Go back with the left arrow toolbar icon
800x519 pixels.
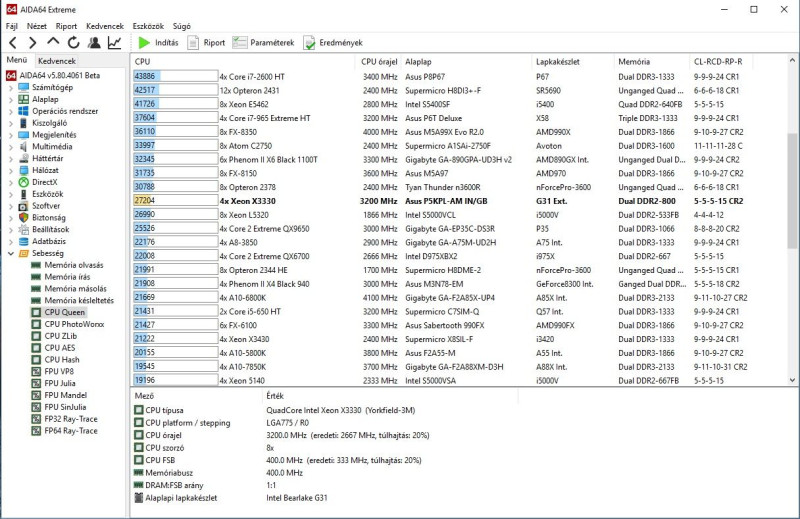pos(13,43)
